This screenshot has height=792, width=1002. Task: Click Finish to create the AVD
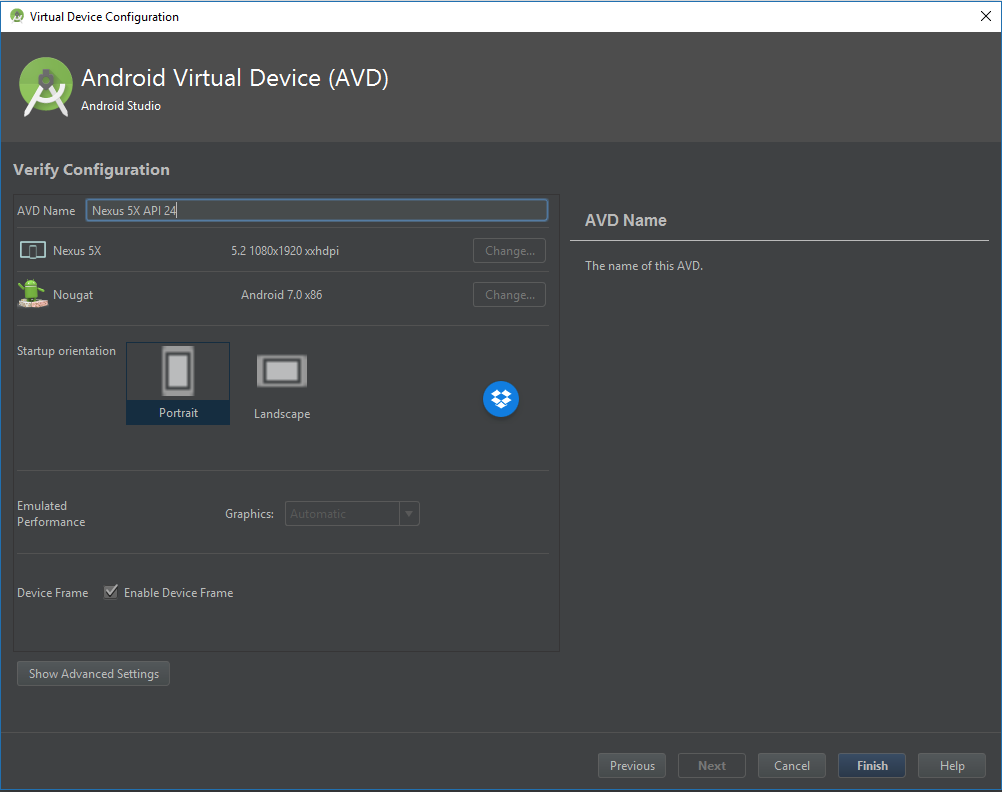click(x=872, y=766)
